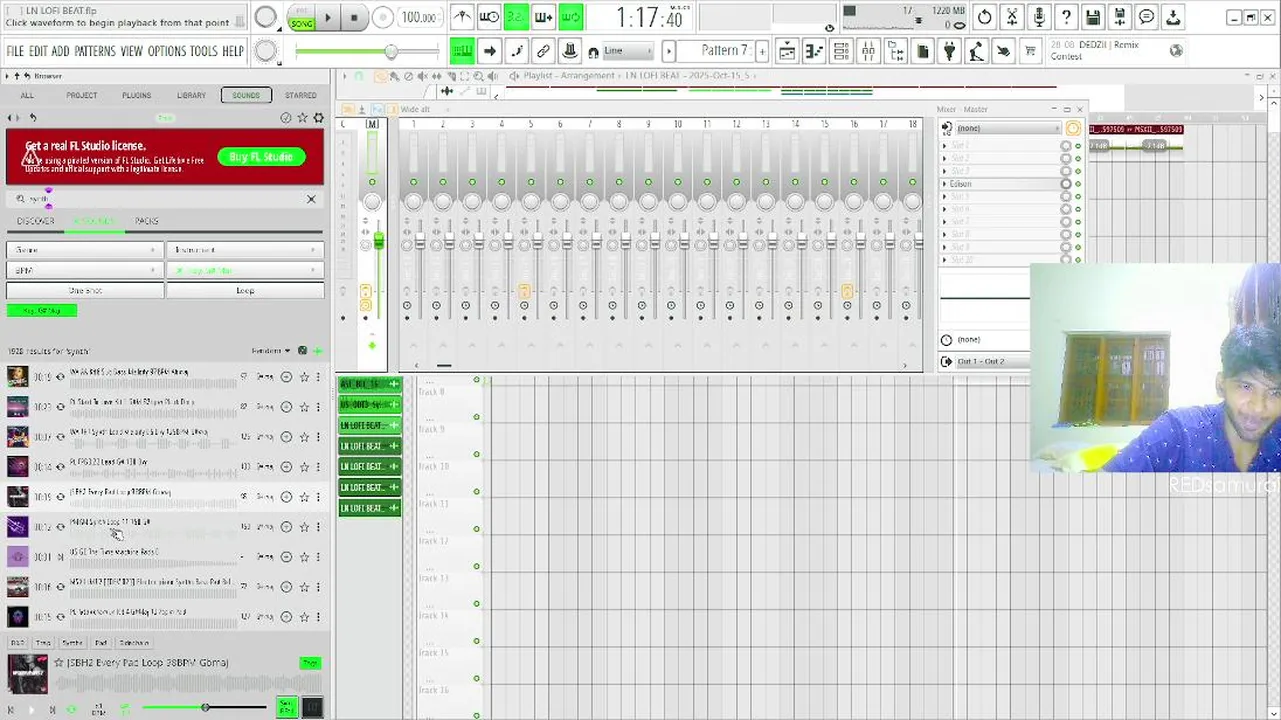Open undo history icon
Screen dimensions: 1281x720
(985, 17)
